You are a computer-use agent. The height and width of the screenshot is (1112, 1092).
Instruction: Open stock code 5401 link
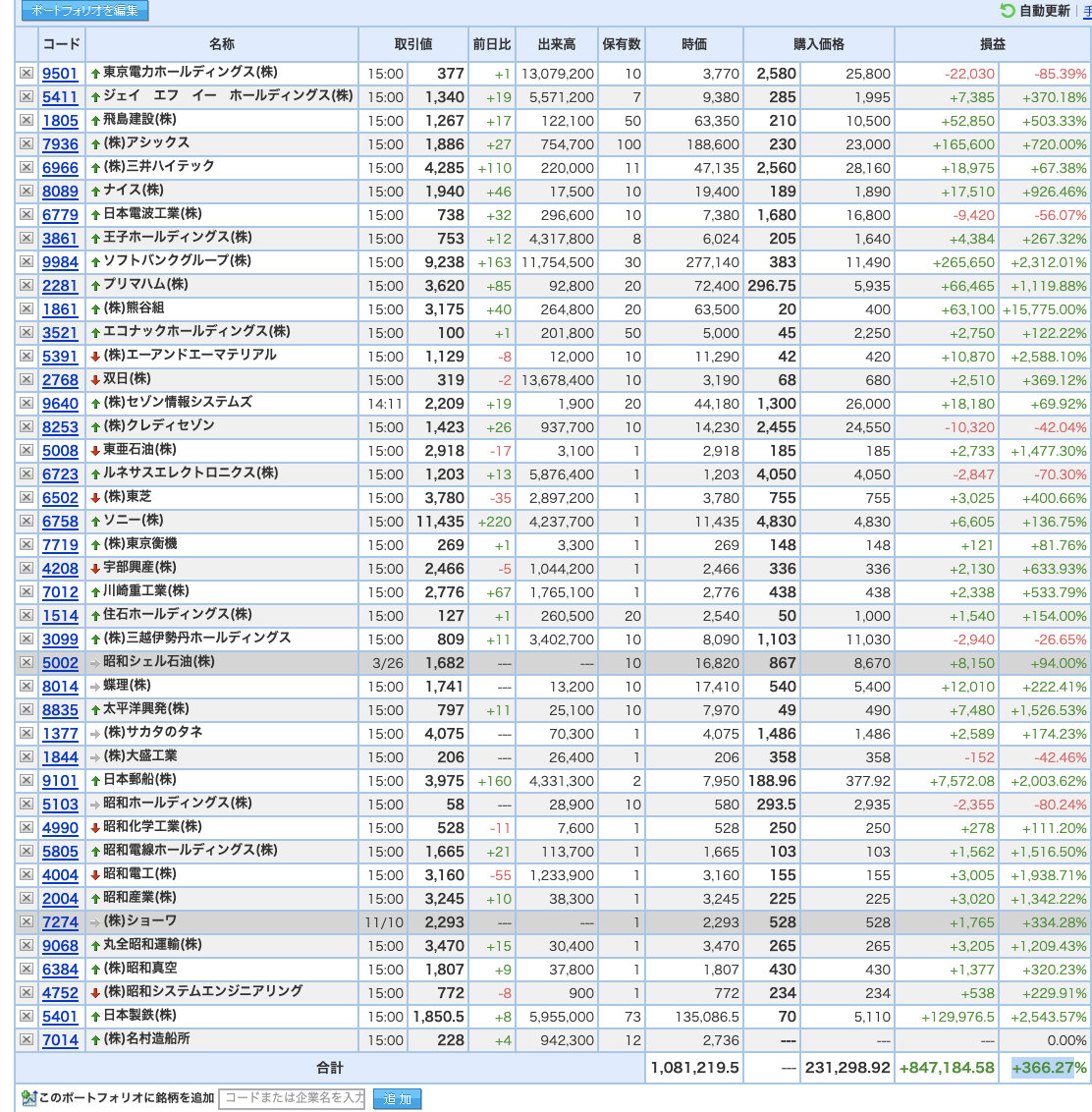[x=60, y=1017]
